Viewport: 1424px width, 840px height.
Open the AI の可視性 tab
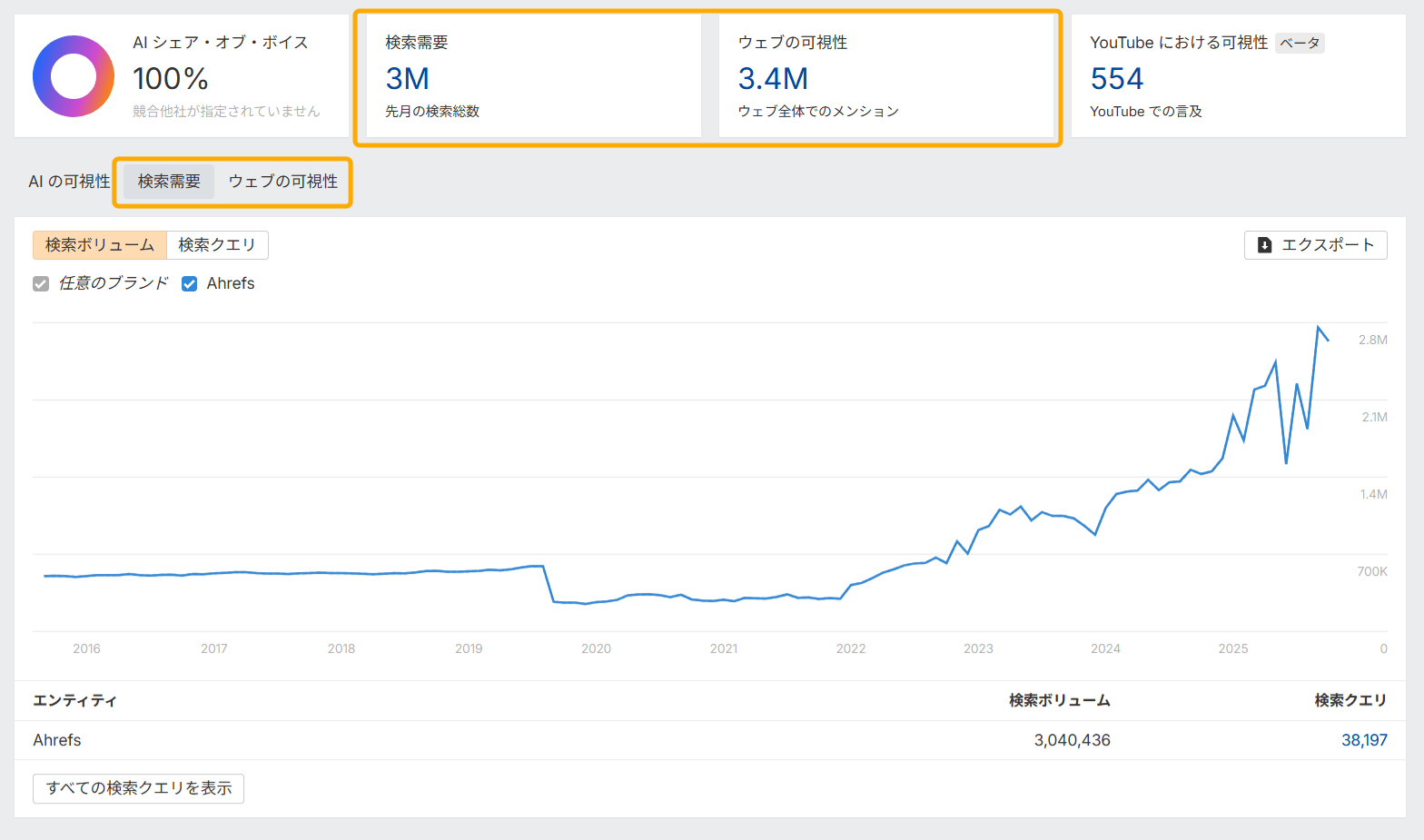[x=69, y=182]
